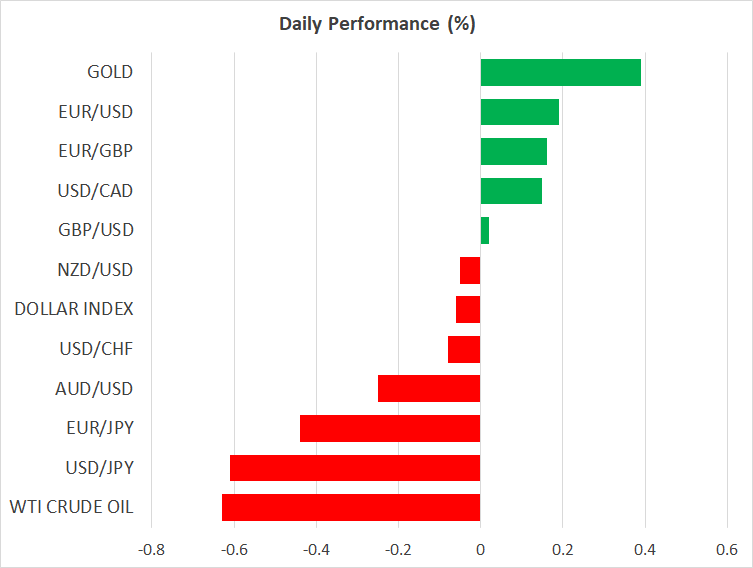The image size is (753, 568).
Task: Click the 0 value axis label
Action: tap(481, 550)
